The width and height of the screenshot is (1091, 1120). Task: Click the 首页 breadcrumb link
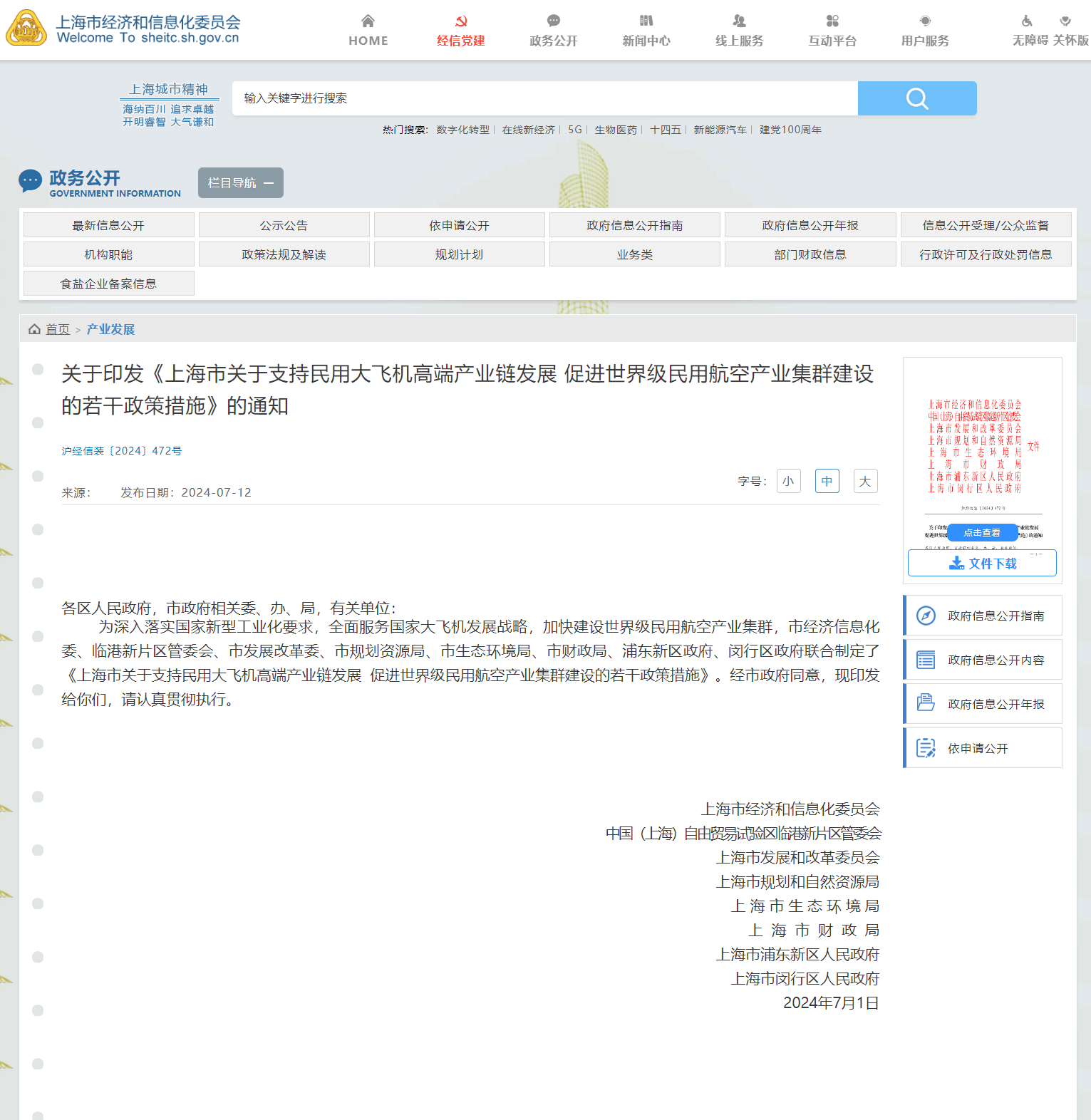coord(58,329)
